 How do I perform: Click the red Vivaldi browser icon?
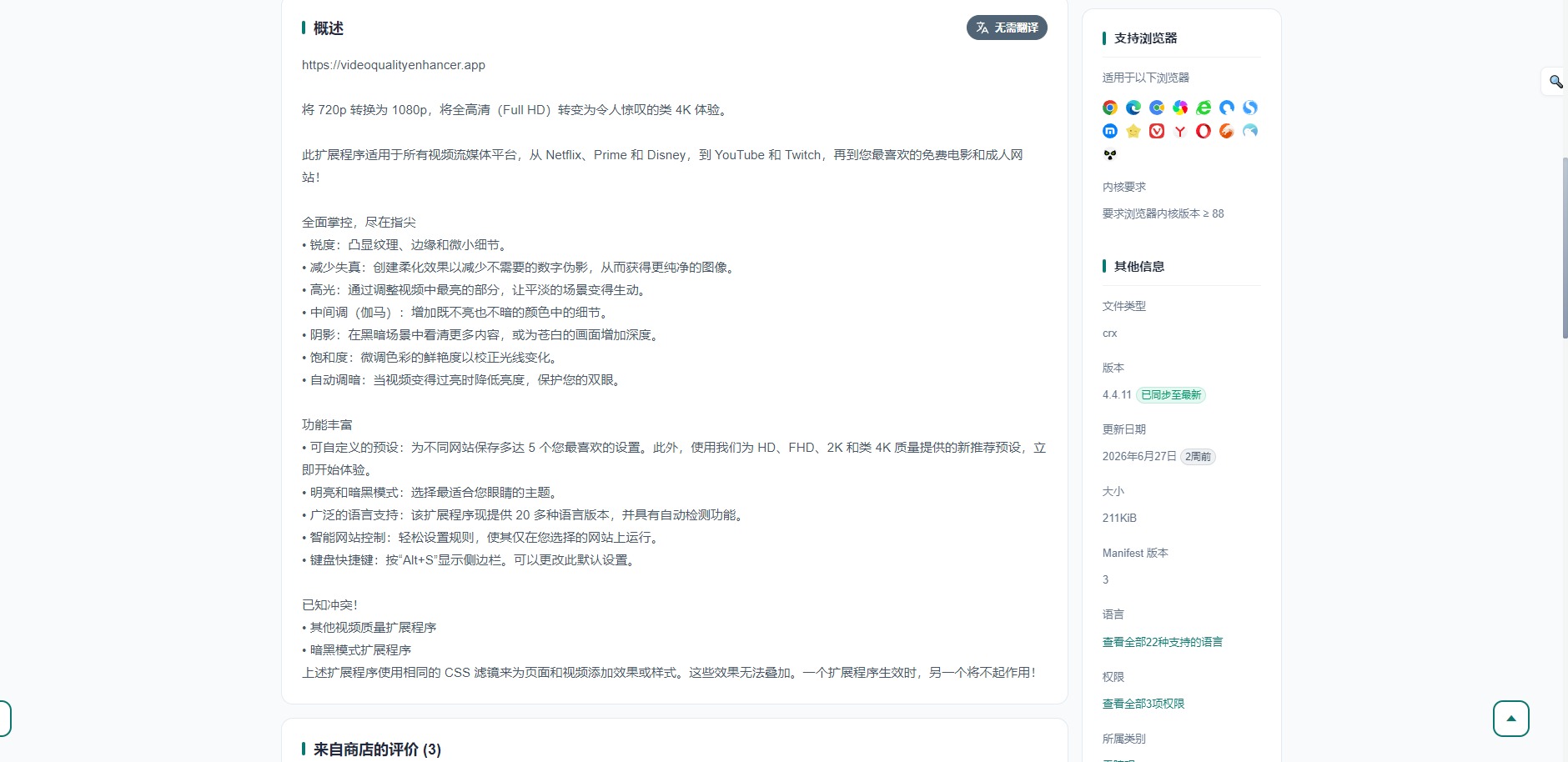coord(1157,131)
